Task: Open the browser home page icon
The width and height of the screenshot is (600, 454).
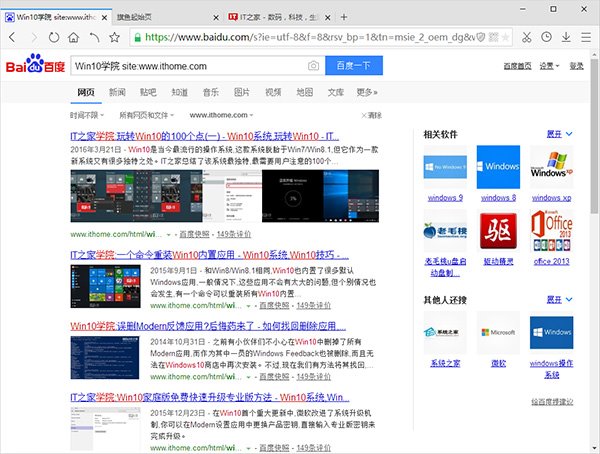Action: 73,37
